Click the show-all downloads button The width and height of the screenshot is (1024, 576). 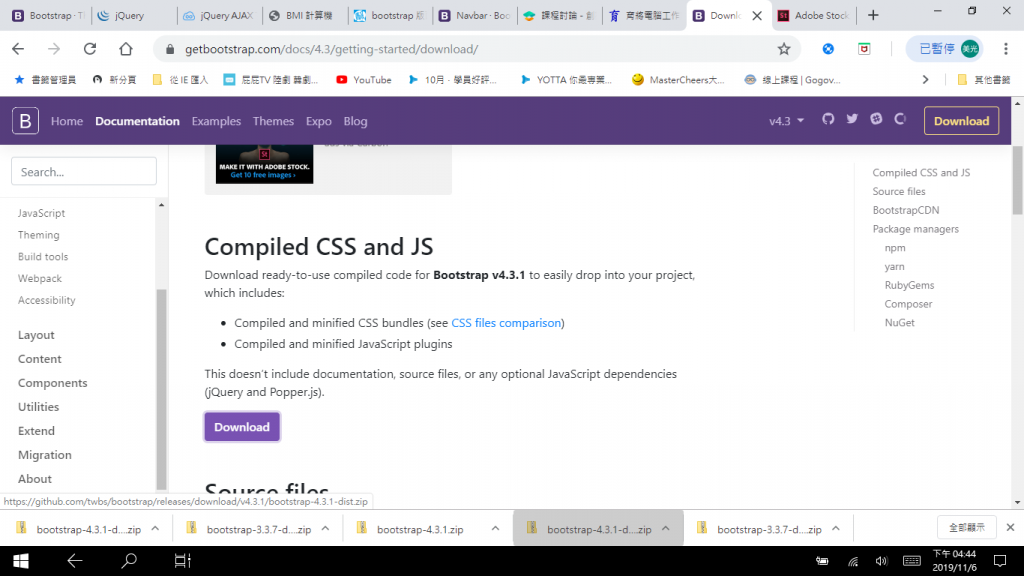pos(967,527)
